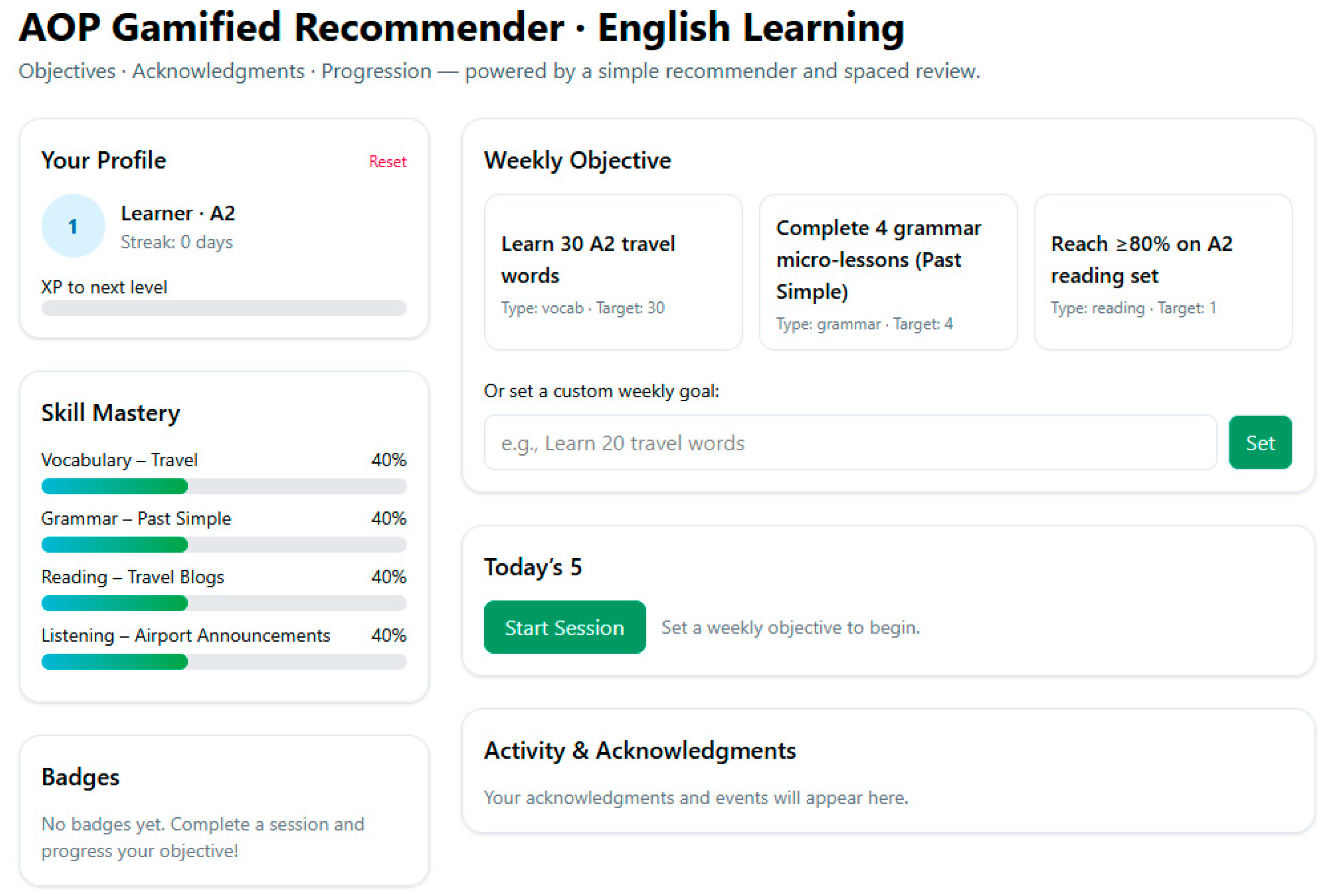Click the Vocabulary – Travel mastery bar
Viewport: 1325px width, 896px height.
[224, 486]
